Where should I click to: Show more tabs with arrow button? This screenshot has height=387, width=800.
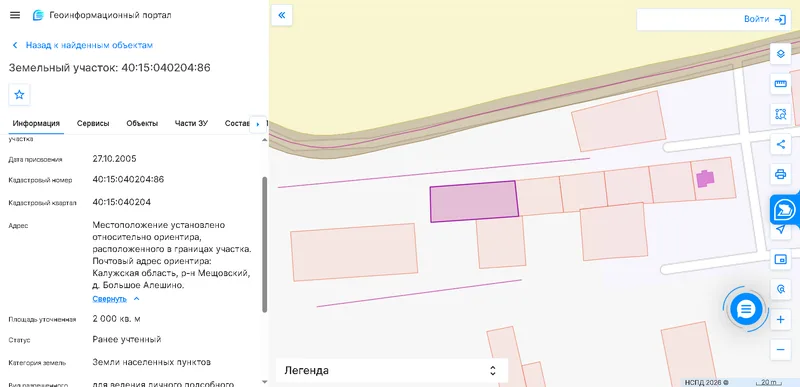258,124
